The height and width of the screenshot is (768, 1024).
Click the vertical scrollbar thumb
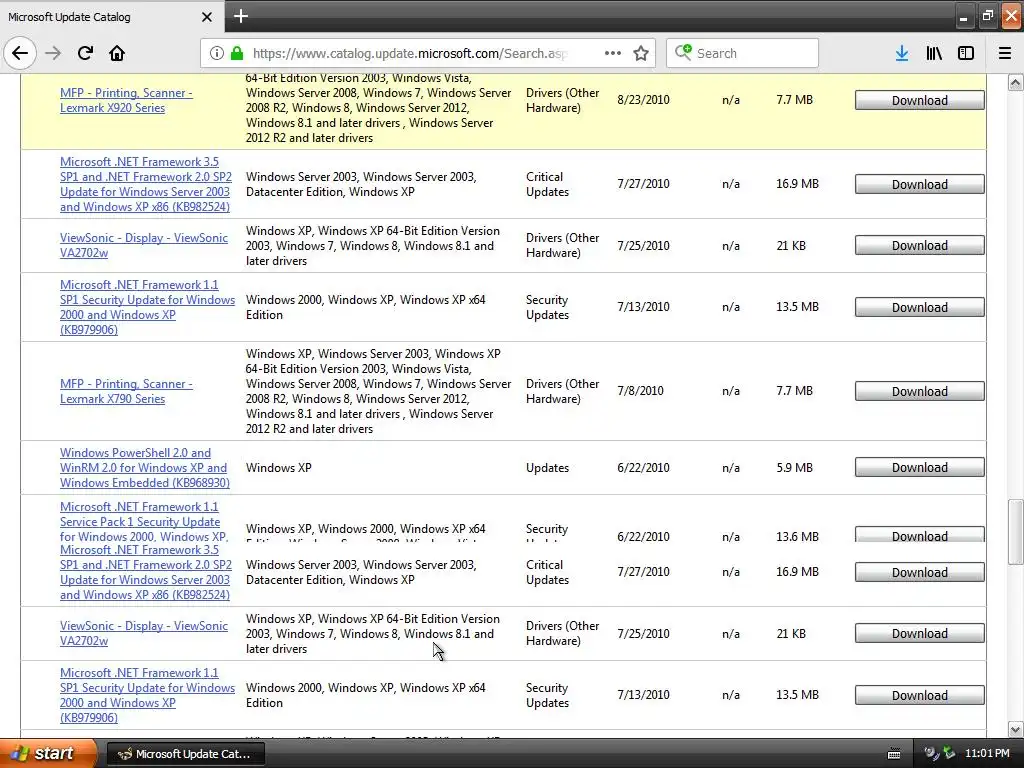click(x=1015, y=532)
